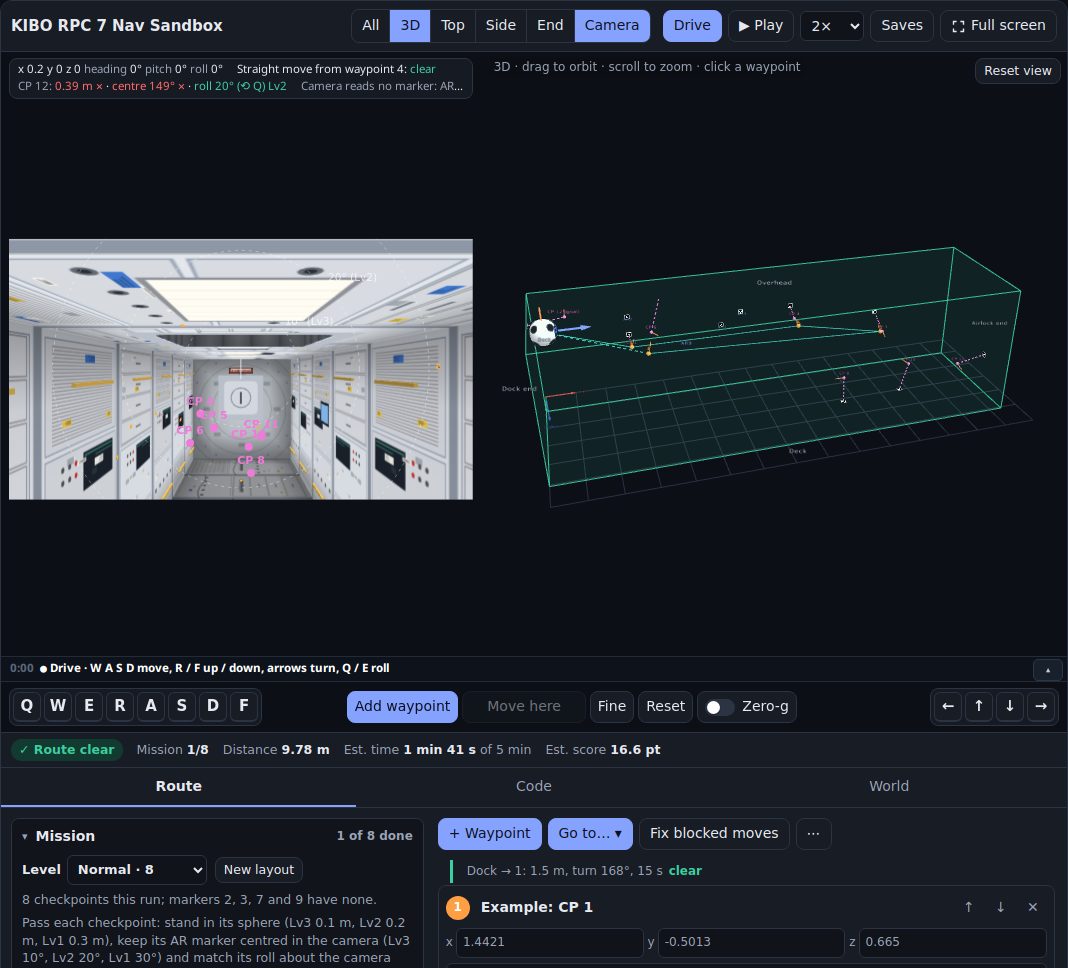The height and width of the screenshot is (968, 1068).
Task: Click Reset view
Action: coord(1018,71)
